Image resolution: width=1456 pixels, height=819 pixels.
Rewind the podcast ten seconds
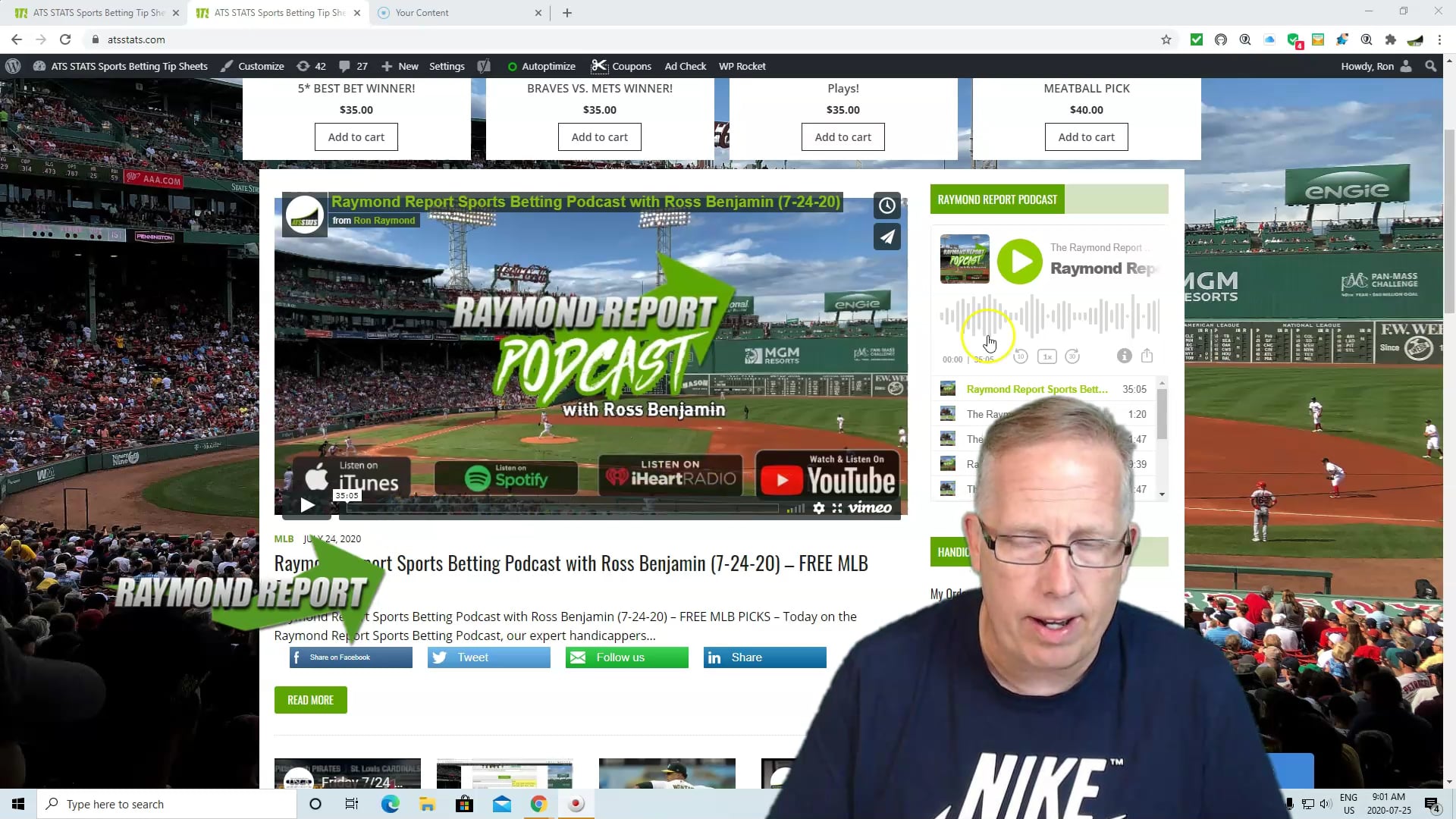(x=1021, y=356)
